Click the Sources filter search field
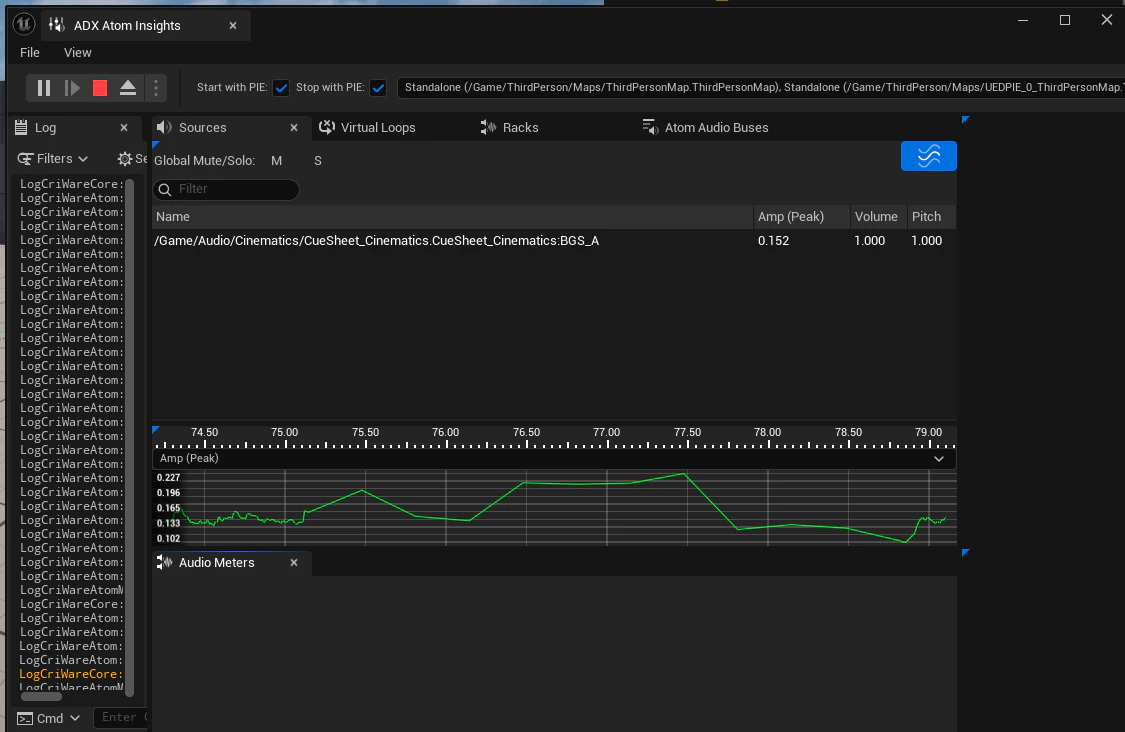Screen dimensions: 1125x732 coord(226,189)
